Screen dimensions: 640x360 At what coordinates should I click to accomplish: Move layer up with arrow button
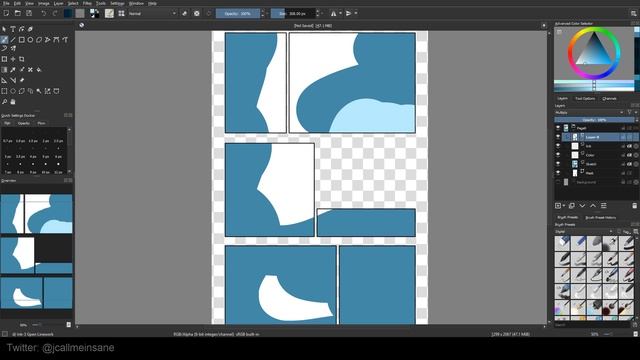[x=593, y=206]
